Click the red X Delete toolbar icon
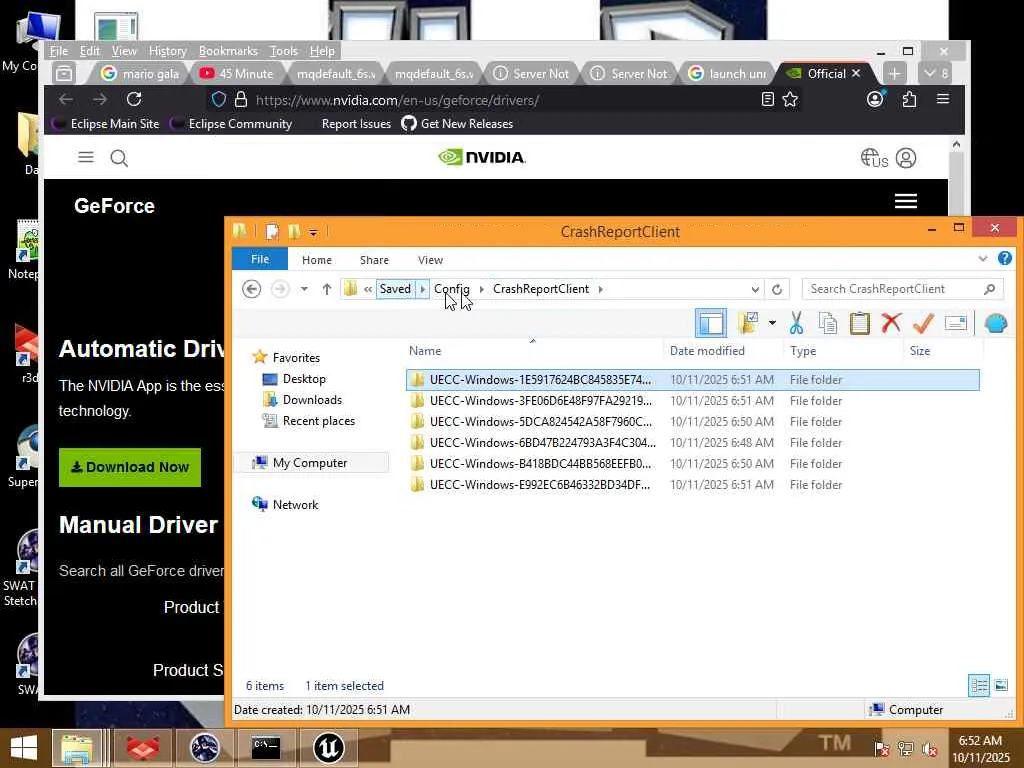 click(x=891, y=323)
